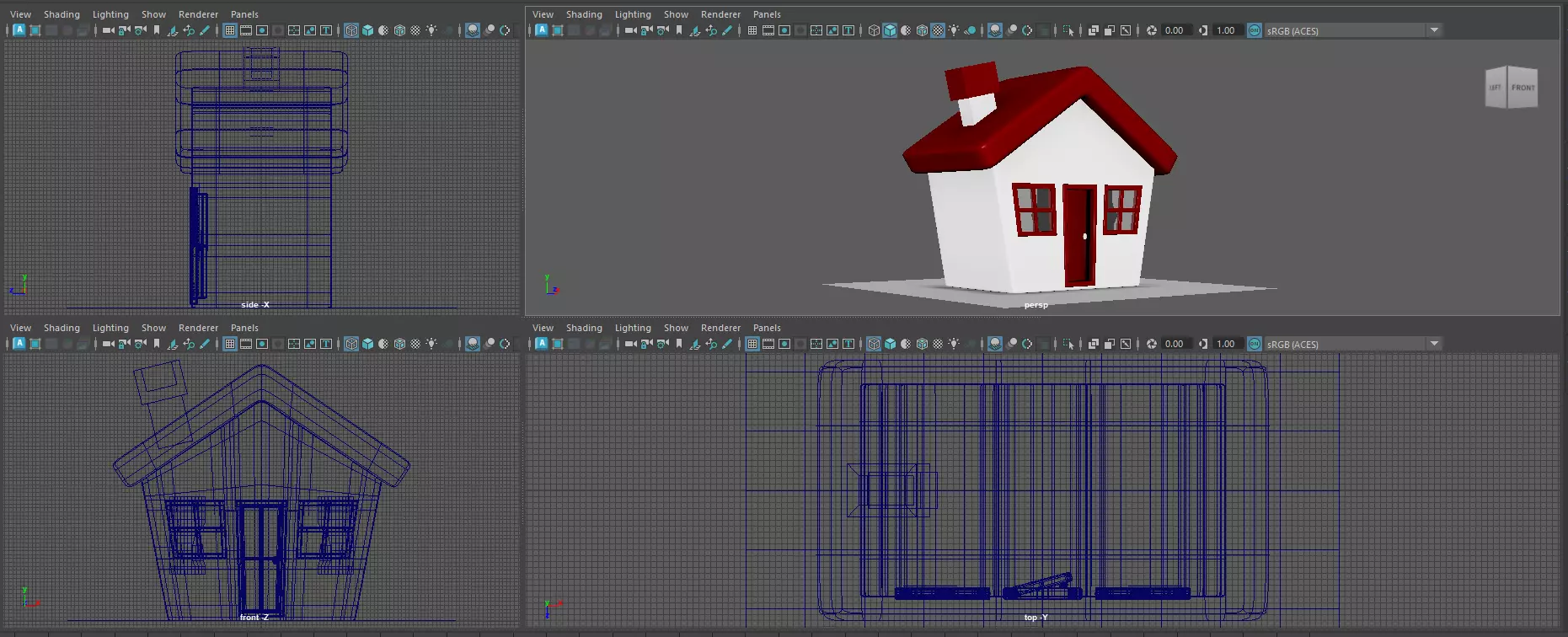Toggle Use All Lights in top view panel
This screenshot has width=1568, height=637.
coord(954,344)
